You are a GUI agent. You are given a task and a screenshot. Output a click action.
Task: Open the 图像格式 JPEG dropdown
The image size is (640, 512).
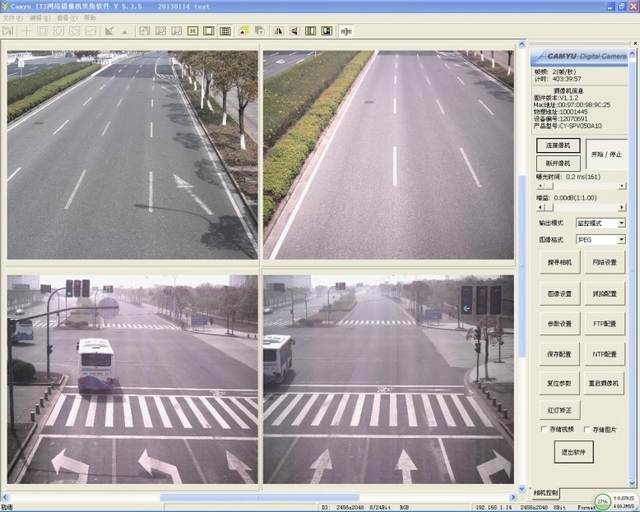tap(620, 240)
